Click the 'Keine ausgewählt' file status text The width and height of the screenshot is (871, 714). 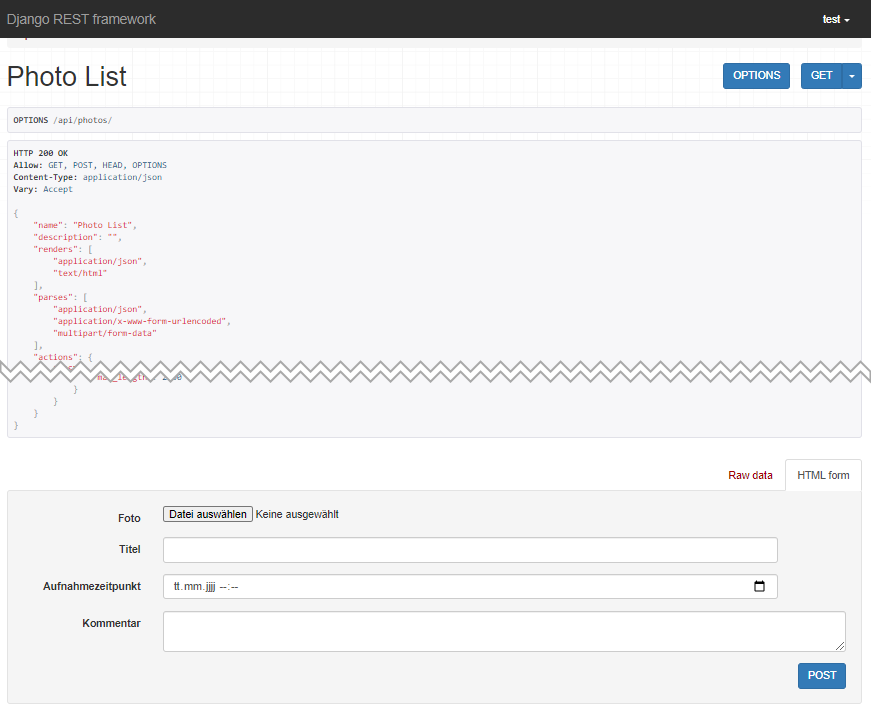tap(297, 515)
